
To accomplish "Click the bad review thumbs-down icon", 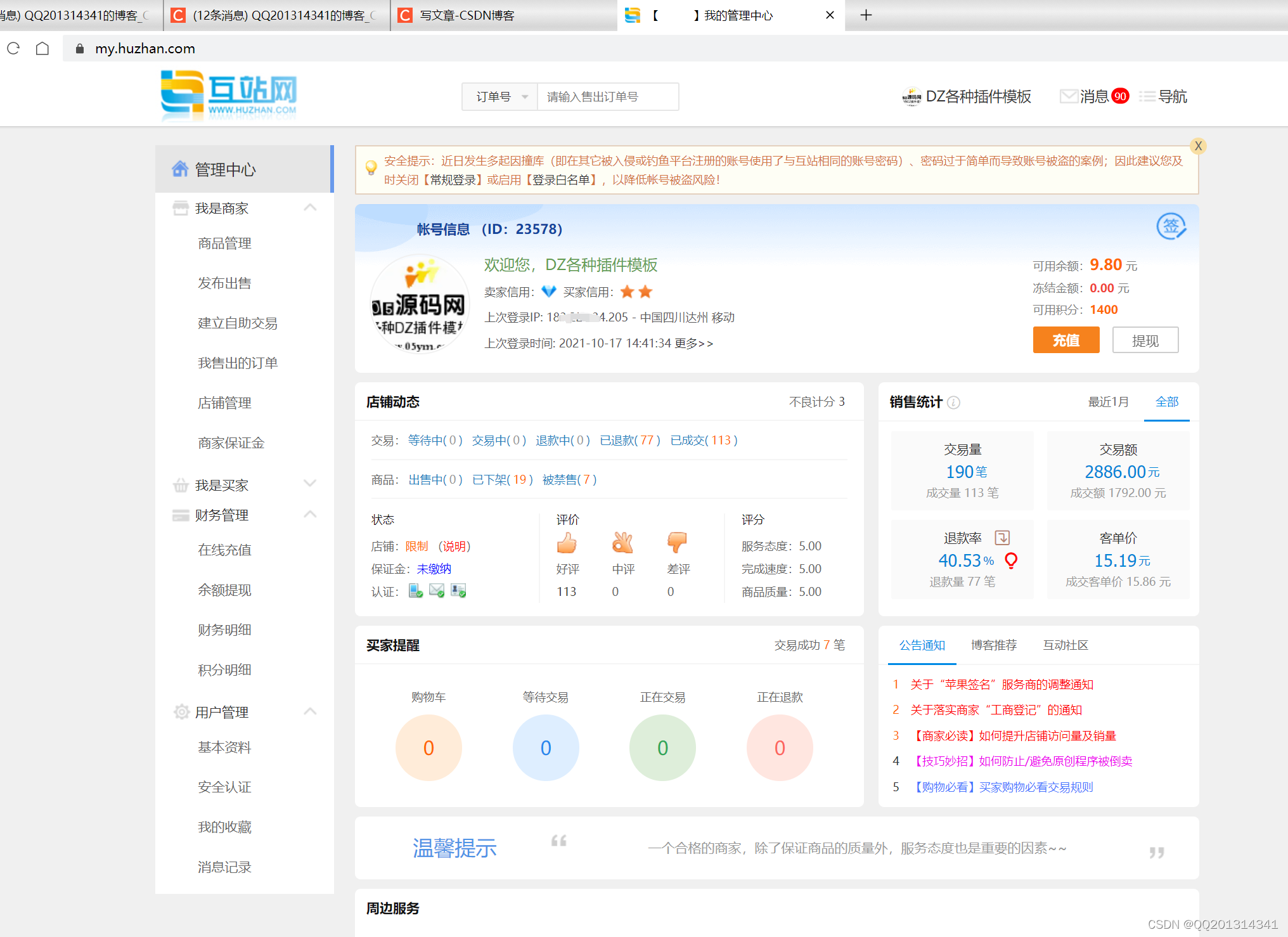I will click(676, 543).
